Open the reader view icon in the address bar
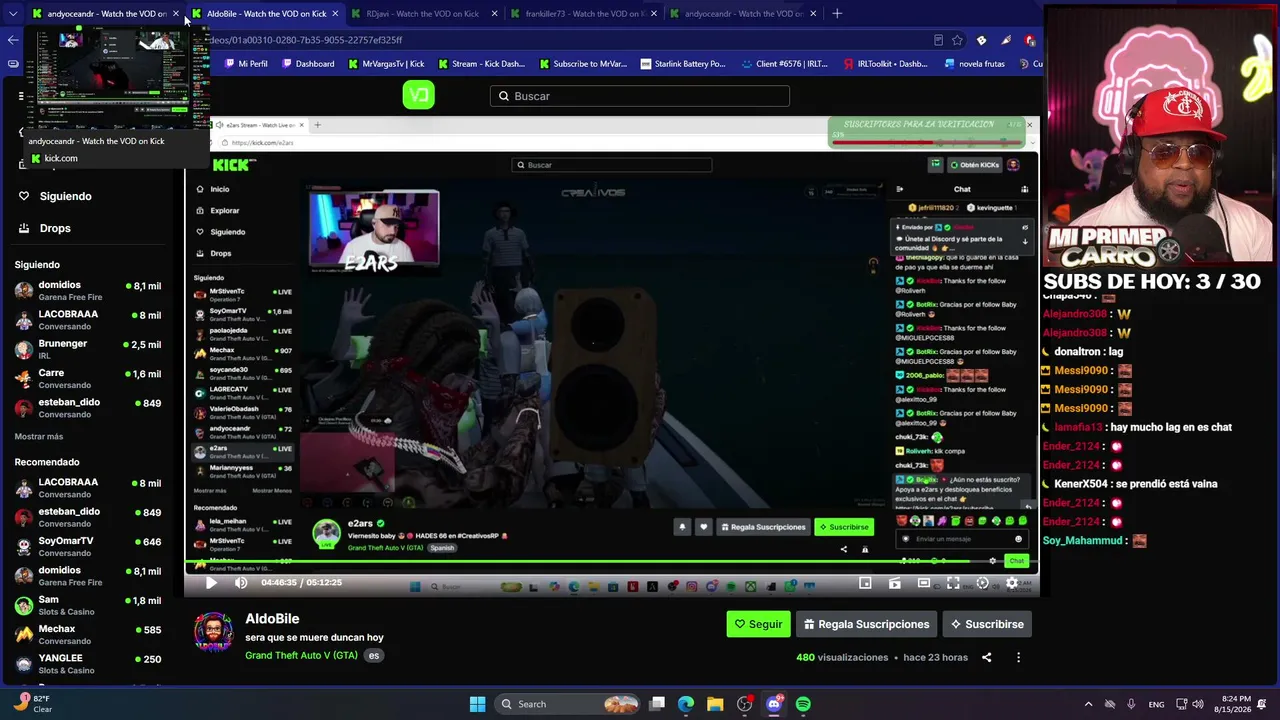Image resolution: width=1280 pixels, height=720 pixels. pos(938,40)
